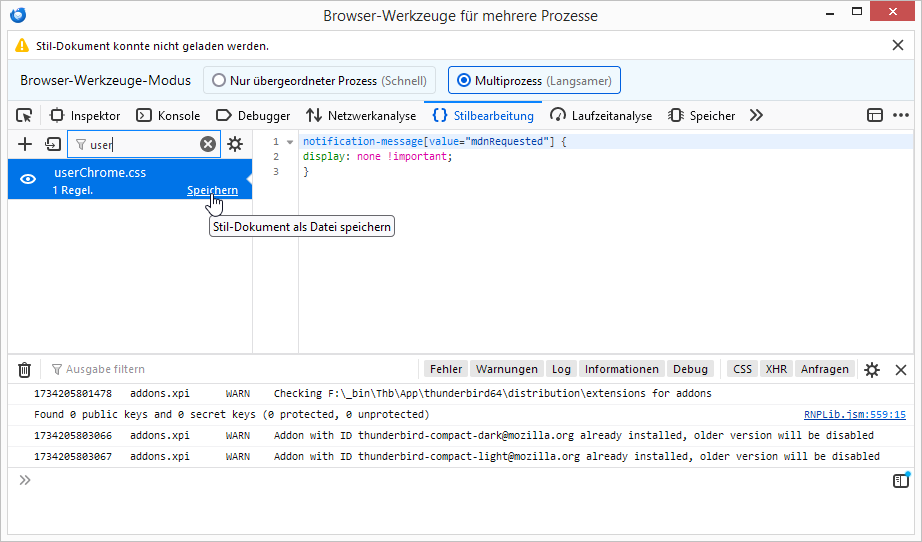
Task: Select Nur übergeordneter Prozess radio option
Action: (219, 80)
